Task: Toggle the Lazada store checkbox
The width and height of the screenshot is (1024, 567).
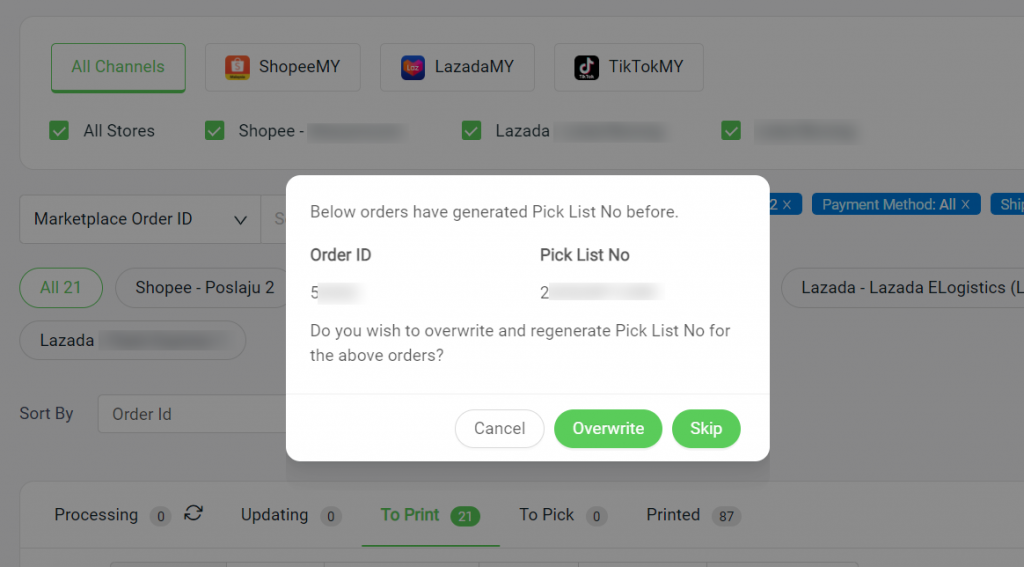Action: pos(472,131)
